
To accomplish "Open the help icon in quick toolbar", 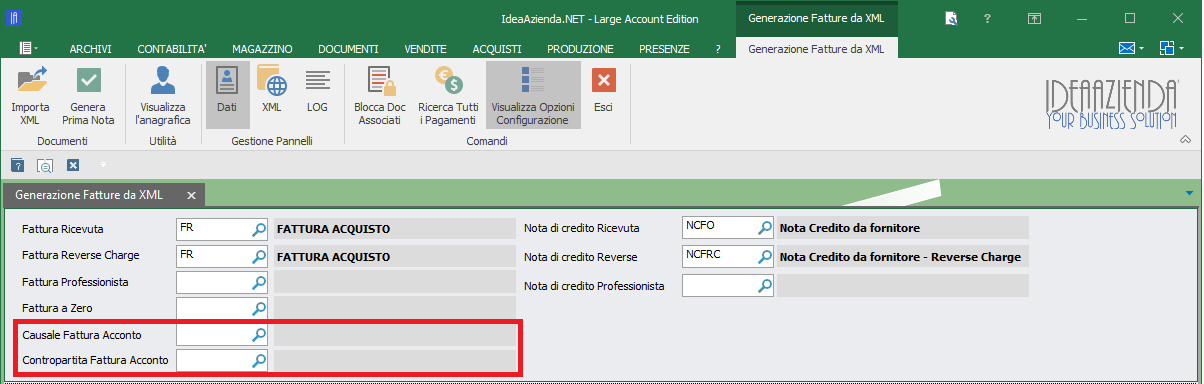I will click(x=17, y=165).
